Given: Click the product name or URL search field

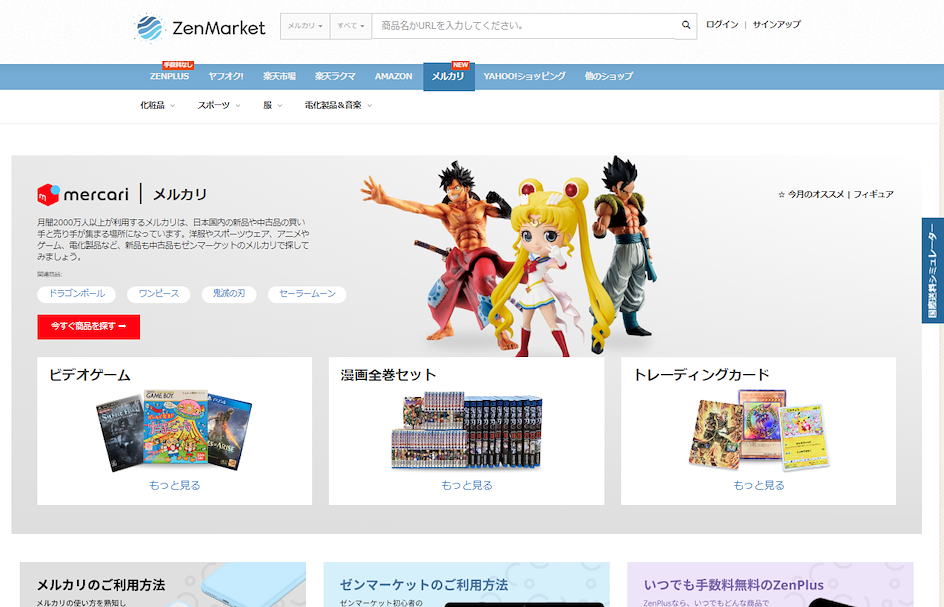Looking at the screenshot, I should pyautogui.click(x=523, y=26).
